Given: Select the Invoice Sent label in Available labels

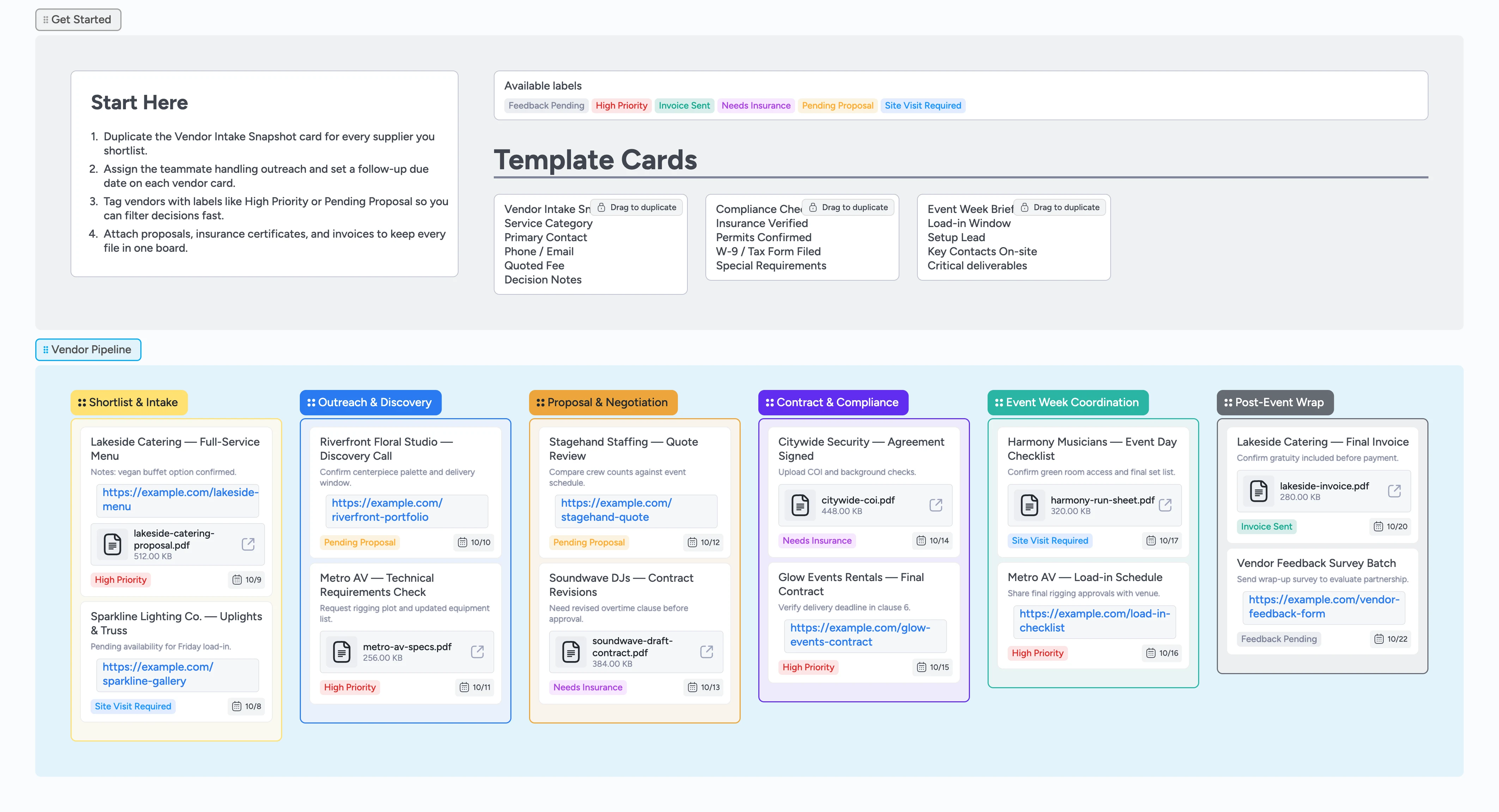Looking at the screenshot, I should click(684, 105).
